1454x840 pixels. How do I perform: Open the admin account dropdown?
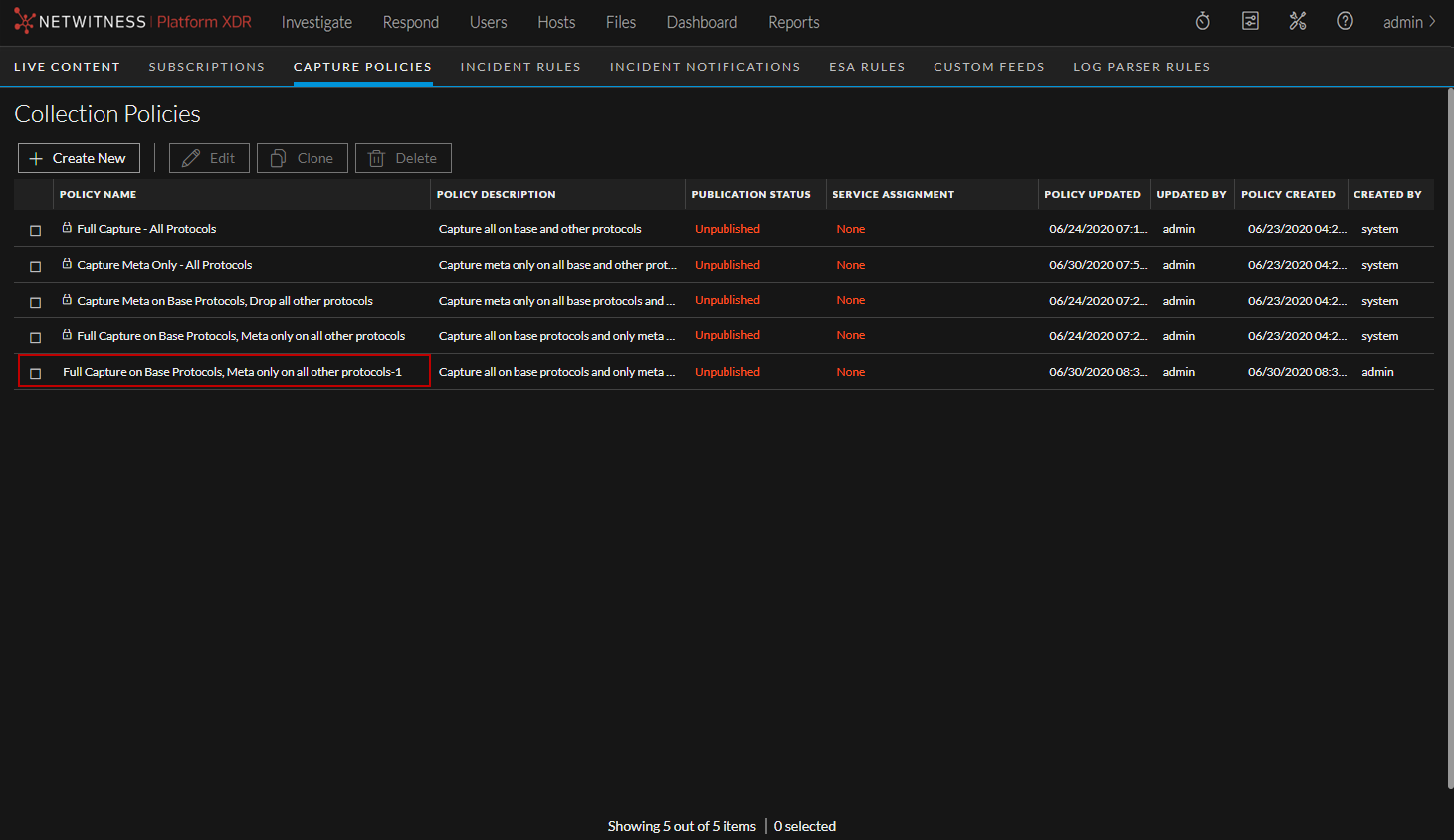coord(1409,21)
